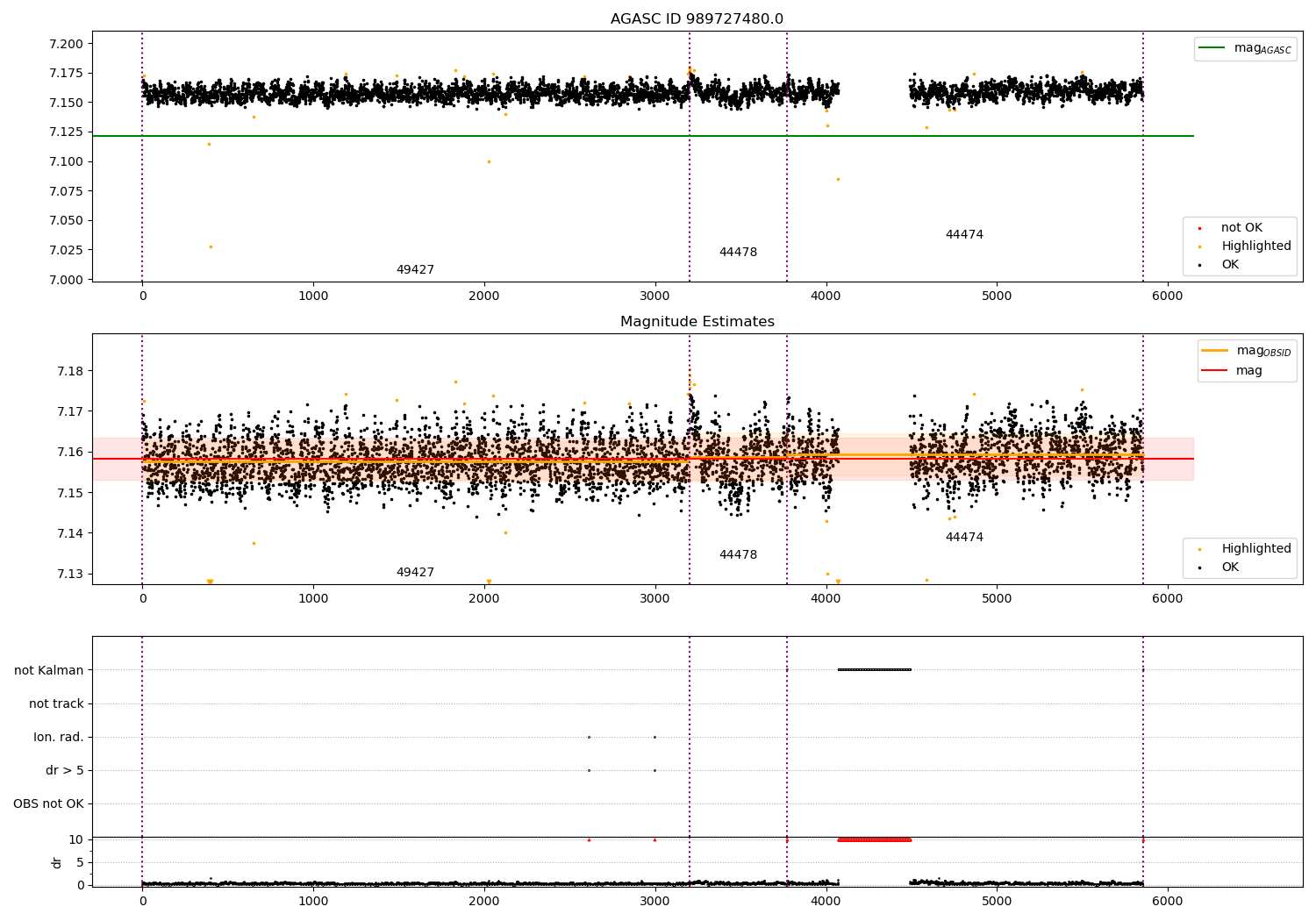
Task: Click the red 'not OK' legend marker in top plot
Action: [x=1199, y=228]
